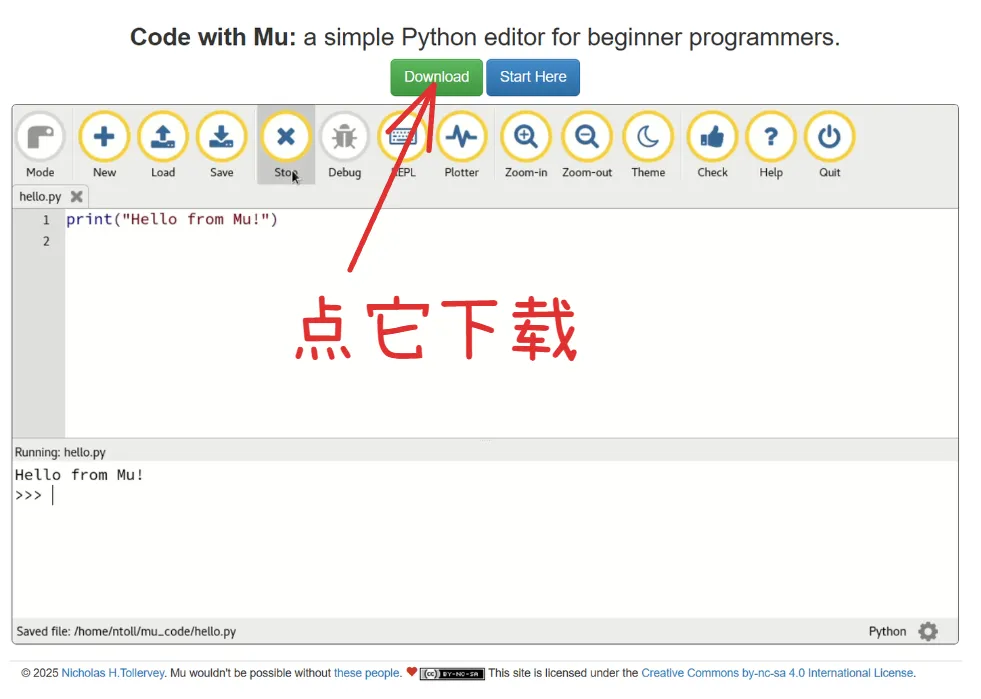Image resolution: width=981 pixels, height=699 pixels.
Task: Open the Creative Commons license link
Action: tap(777, 673)
